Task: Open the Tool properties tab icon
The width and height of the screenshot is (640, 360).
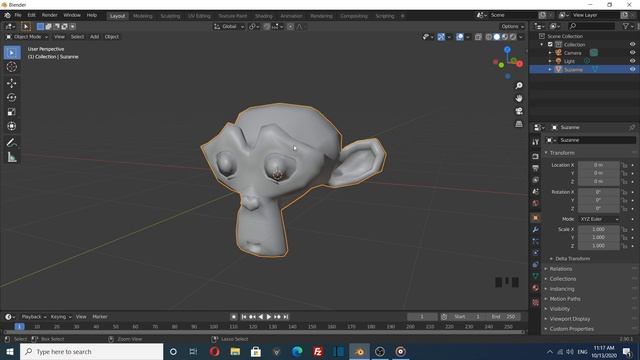Action: (536, 142)
